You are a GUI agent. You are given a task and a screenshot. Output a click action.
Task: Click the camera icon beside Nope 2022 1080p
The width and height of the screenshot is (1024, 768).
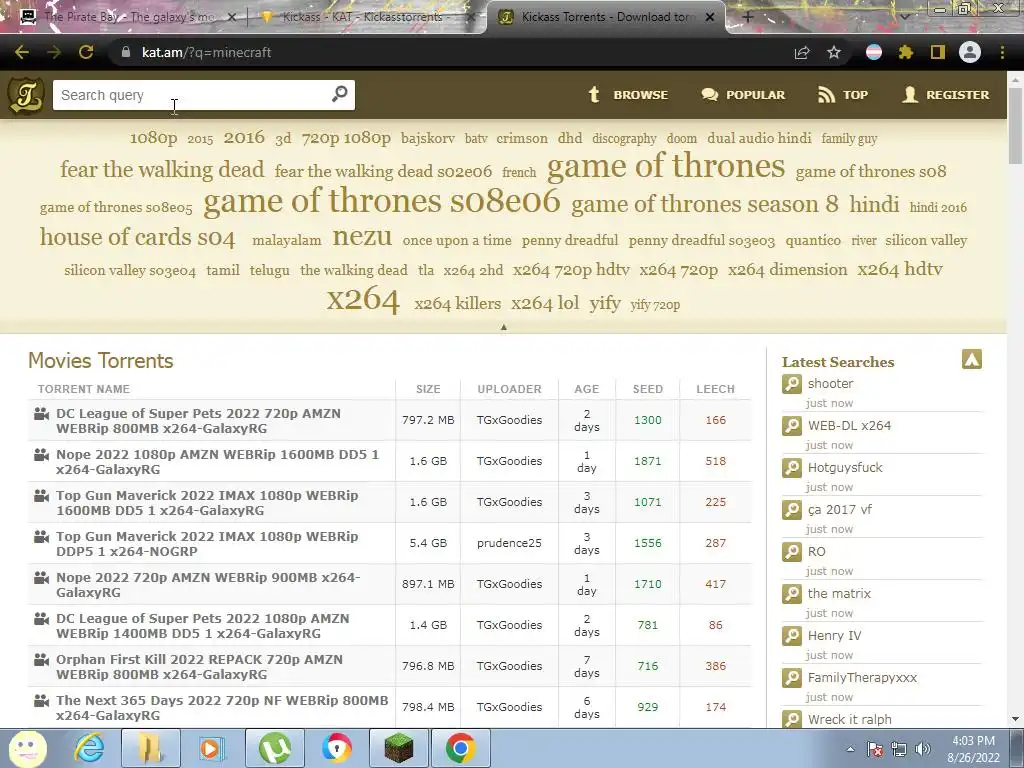[x=41, y=455]
